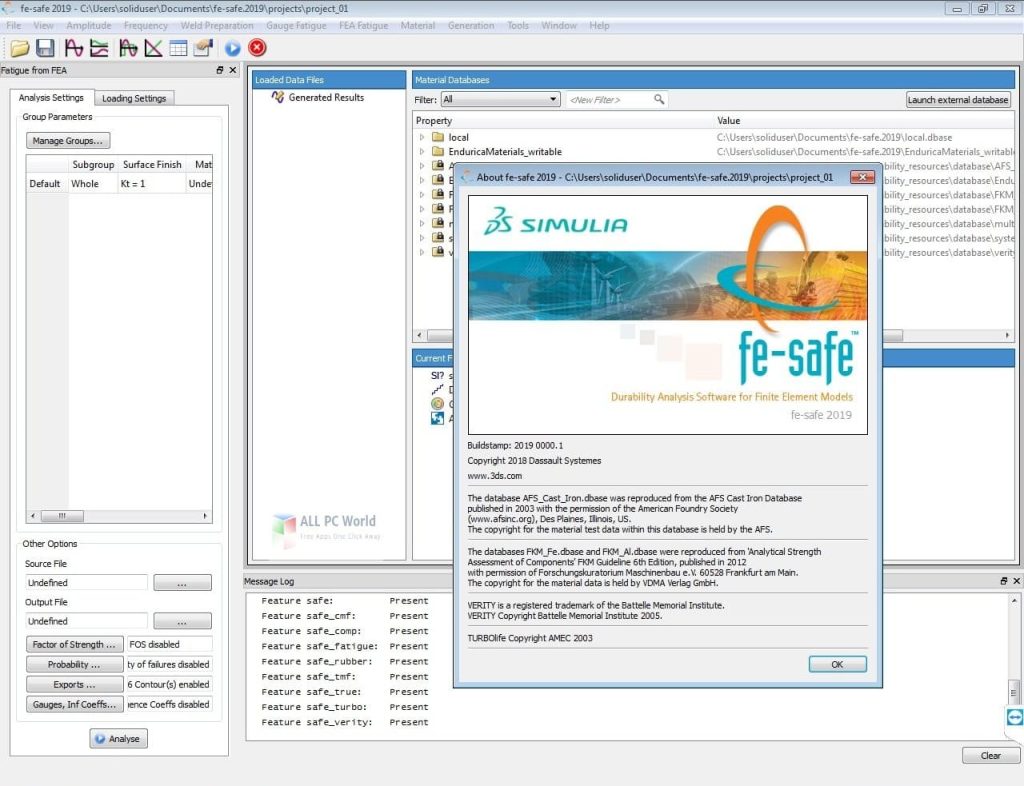Expand the local database tree entry
Image resolution: width=1024 pixels, height=786 pixels.
[421, 137]
